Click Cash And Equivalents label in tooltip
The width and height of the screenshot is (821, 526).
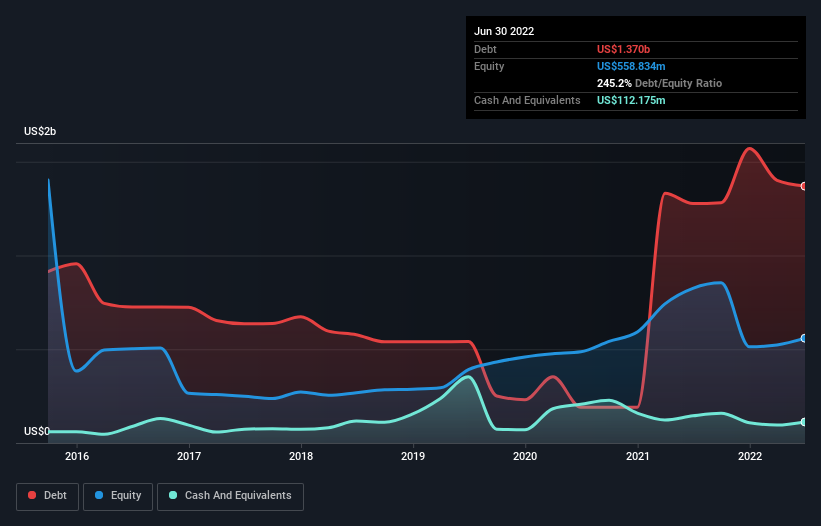(527, 100)
